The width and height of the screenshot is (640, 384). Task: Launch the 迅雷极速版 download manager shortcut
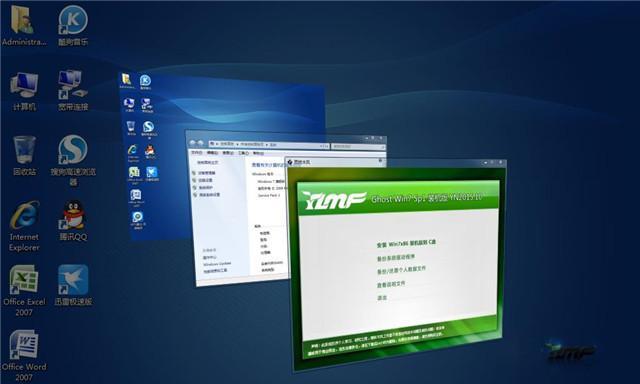click(x=73, y=285)
